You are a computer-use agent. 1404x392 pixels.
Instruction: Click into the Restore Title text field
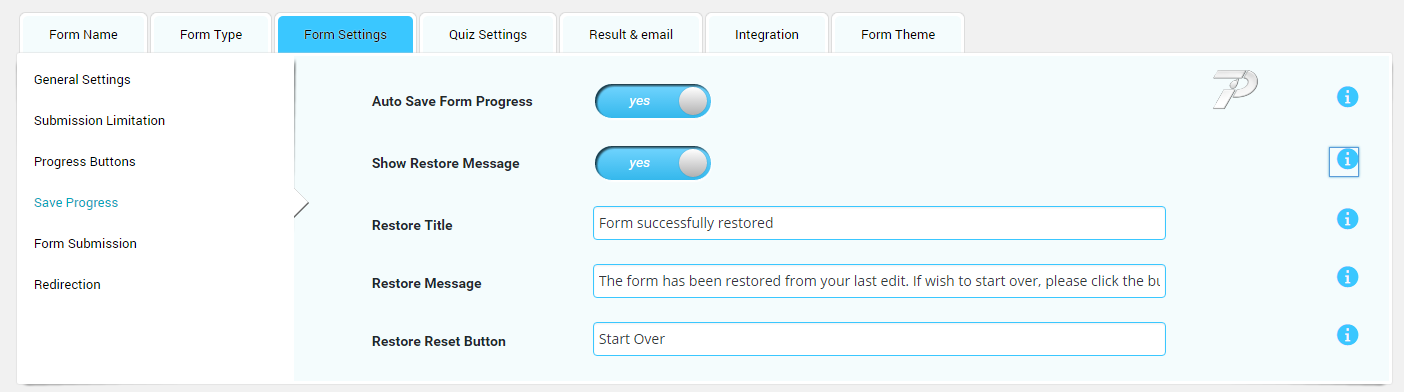[x=879, y=223]
